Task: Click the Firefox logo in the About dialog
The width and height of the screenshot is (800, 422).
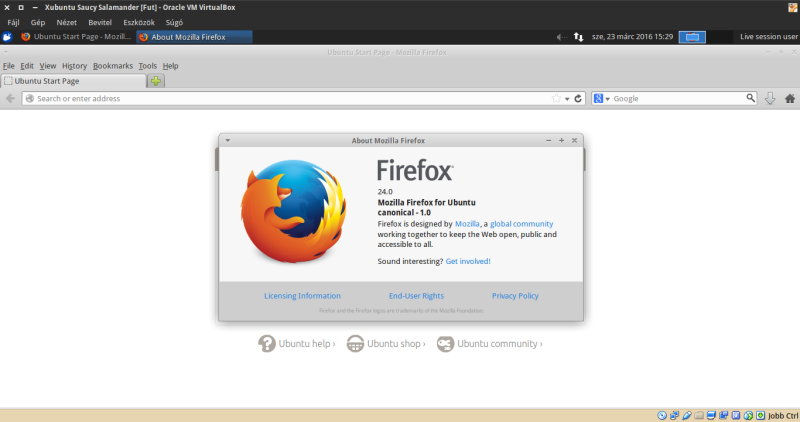Action: [293, 212]
